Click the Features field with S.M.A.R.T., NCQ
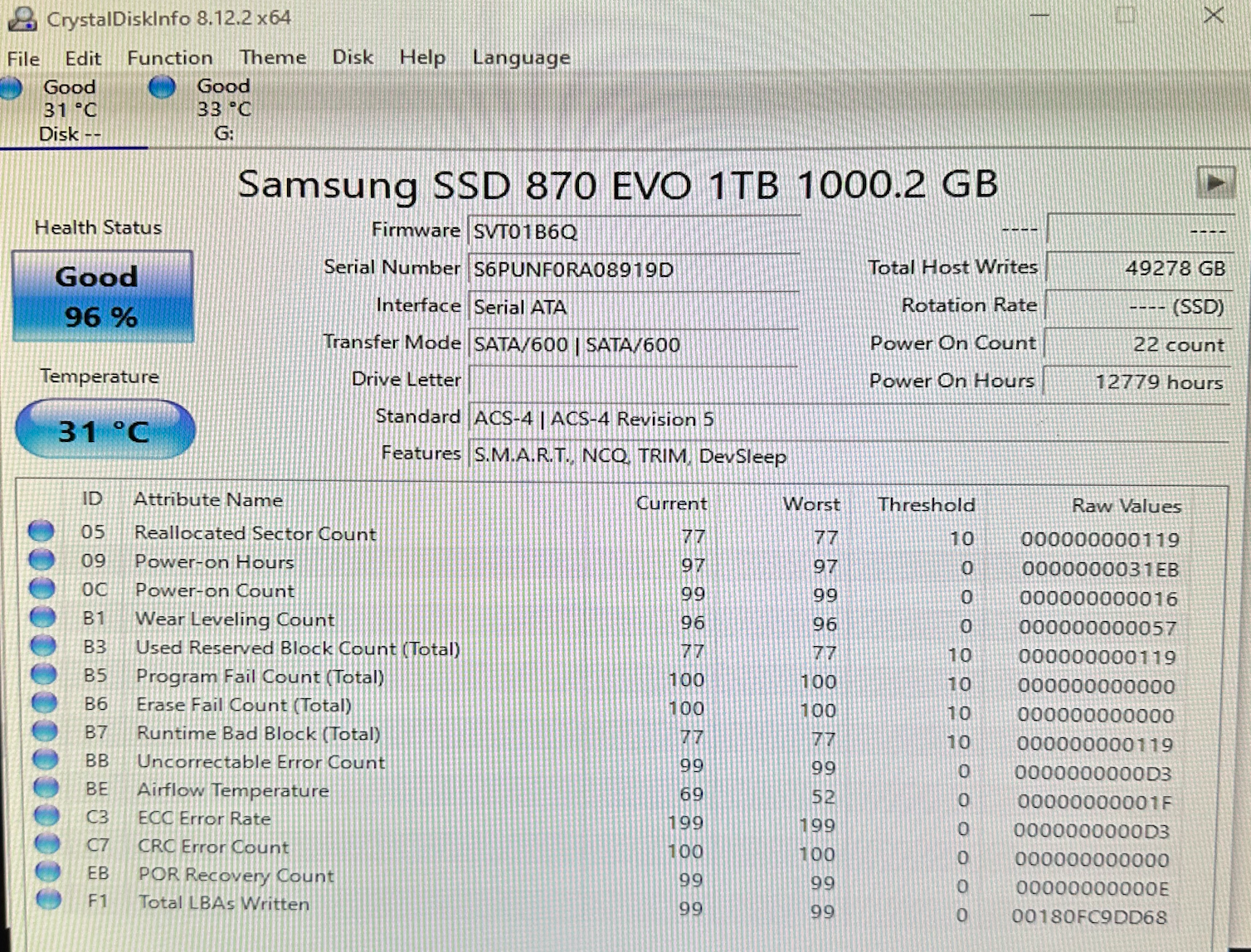Viewport: 1251px width, 952px height. (848, 456)
